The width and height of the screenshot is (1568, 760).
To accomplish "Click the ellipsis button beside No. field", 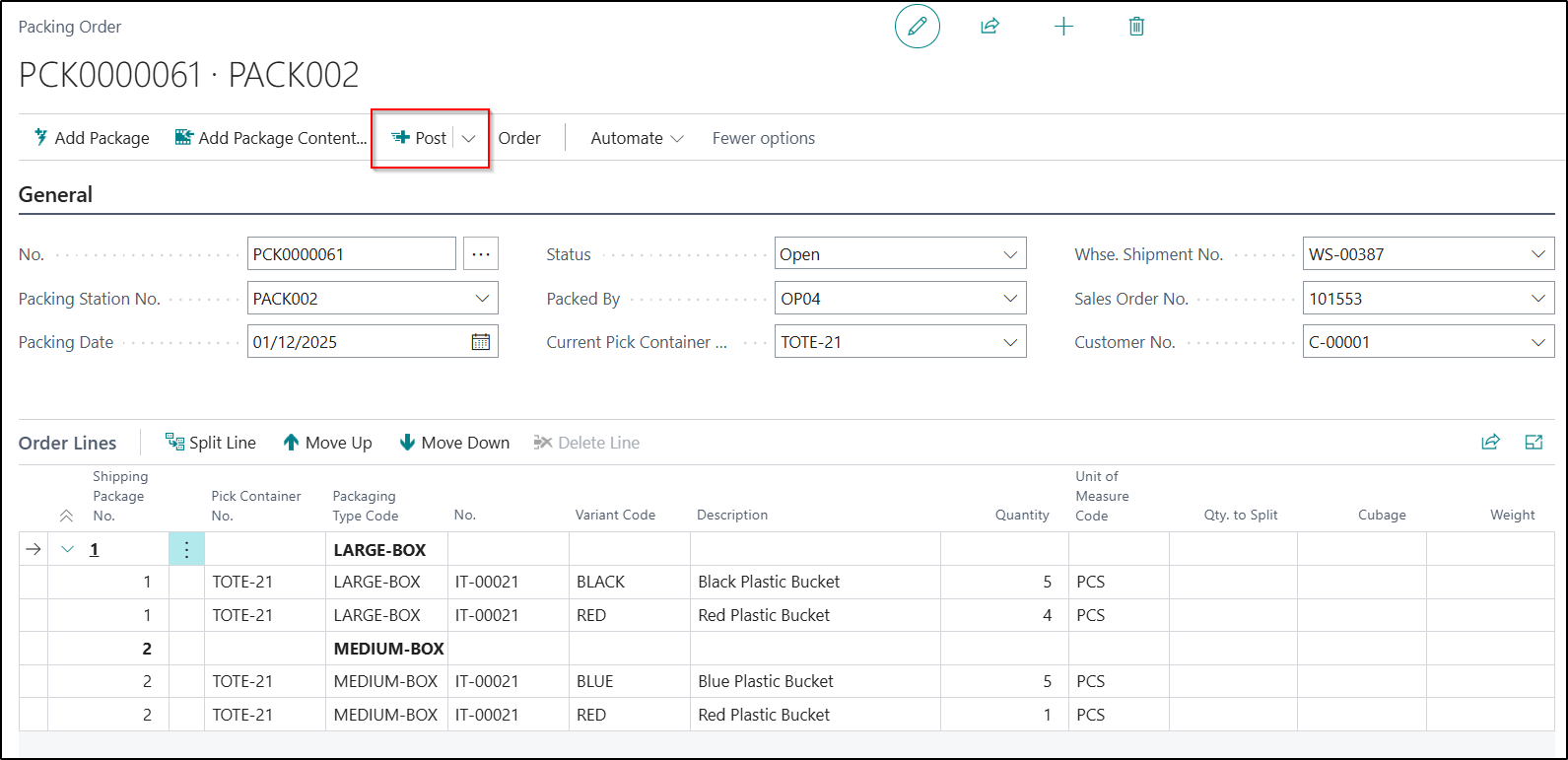I will coord(481,254).
